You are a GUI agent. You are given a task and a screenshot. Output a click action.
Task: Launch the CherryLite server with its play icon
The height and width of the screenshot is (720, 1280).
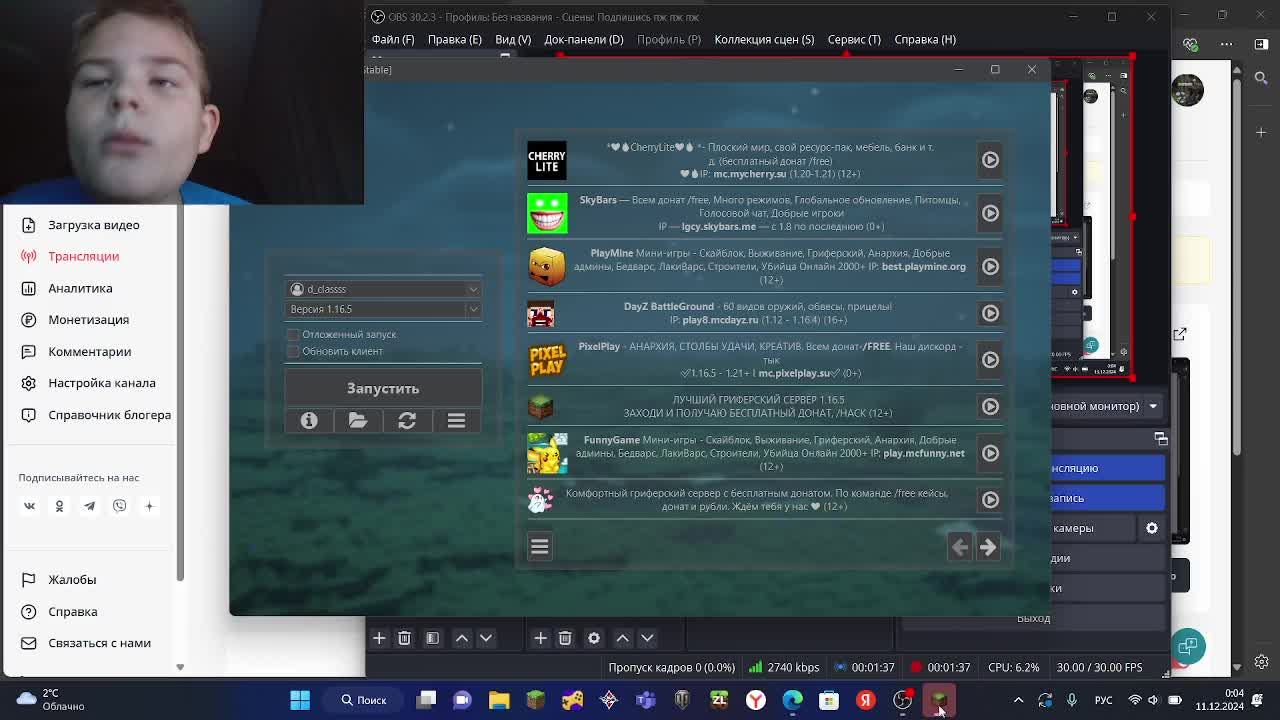tap(990, 160)
